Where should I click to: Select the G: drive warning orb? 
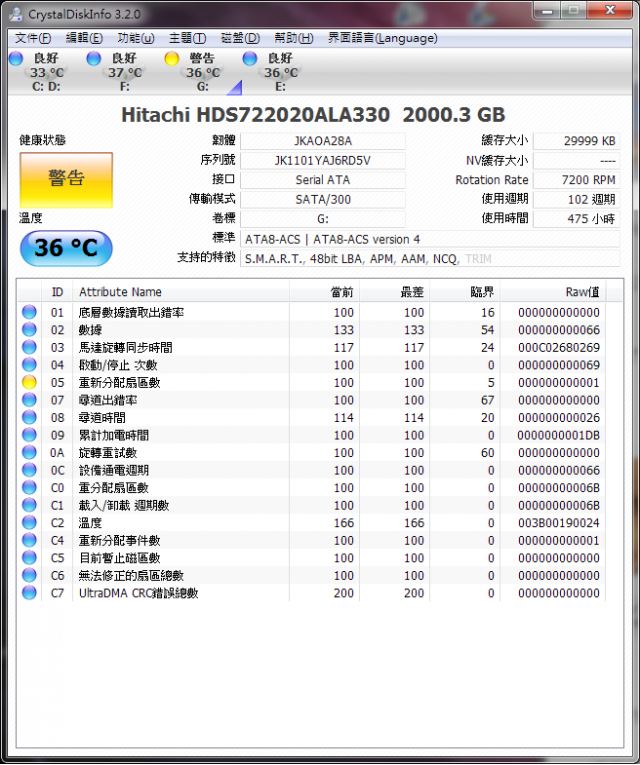coord(172,59)
